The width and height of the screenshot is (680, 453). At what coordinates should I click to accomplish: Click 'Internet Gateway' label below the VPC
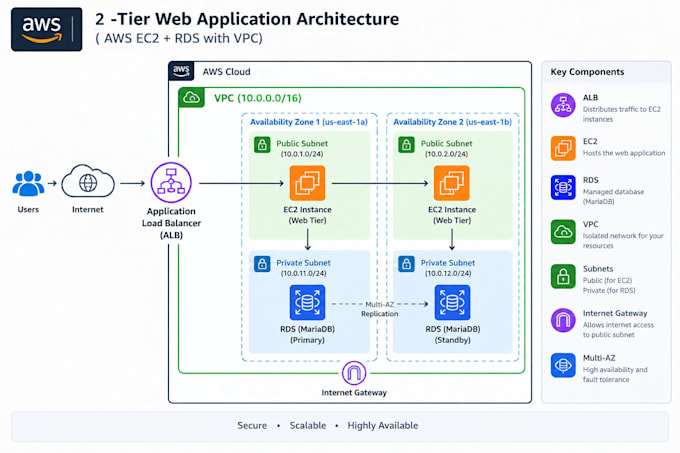tap(354, 392)
